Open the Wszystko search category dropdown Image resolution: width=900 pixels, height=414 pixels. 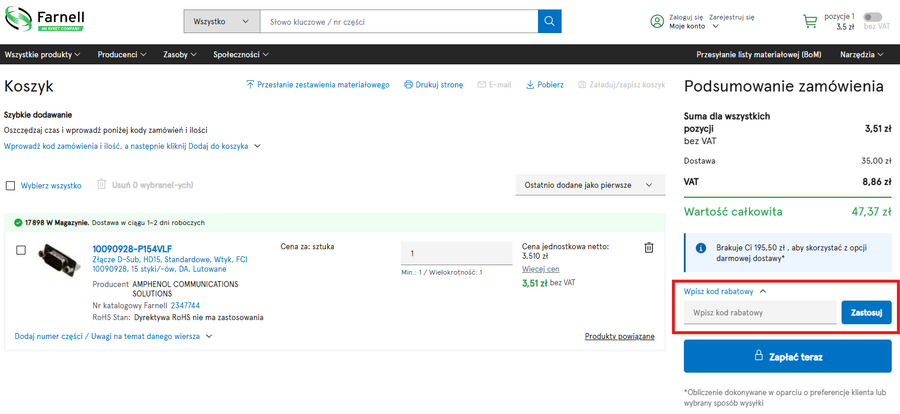221,21
